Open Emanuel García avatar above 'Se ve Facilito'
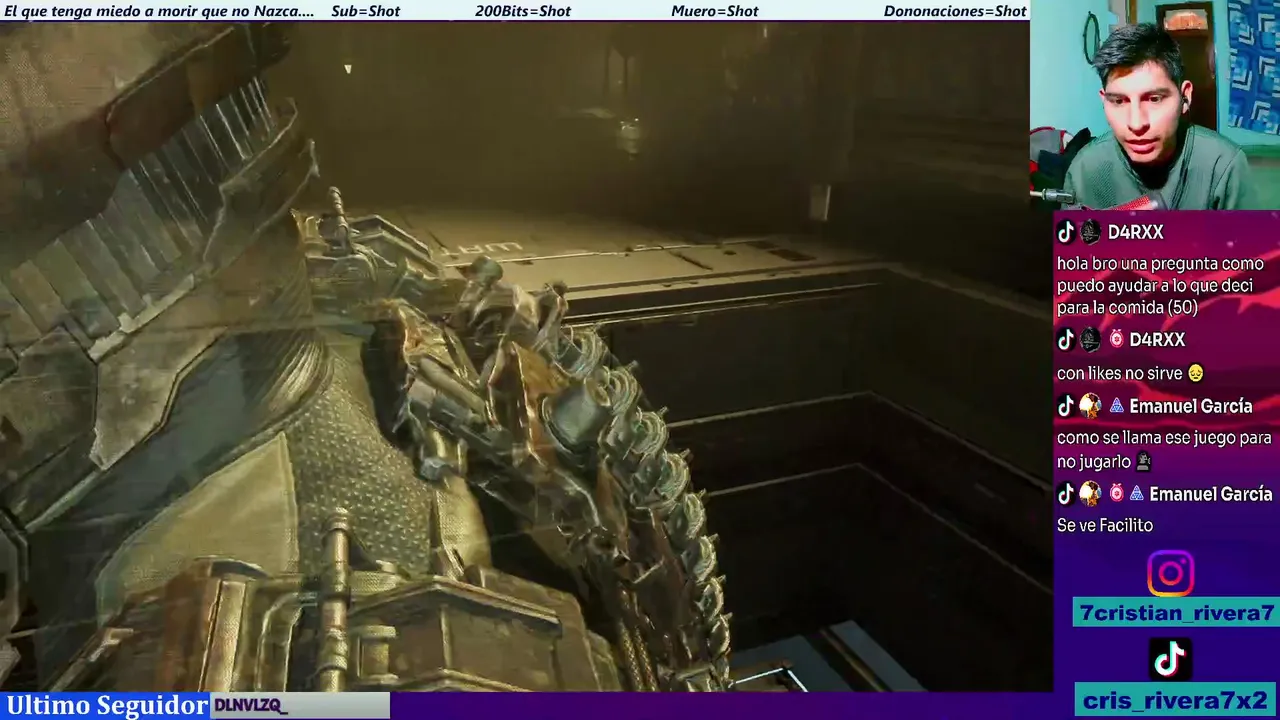Image resolution: width=1280 pixels, height=720 pixels. coord(1090,494)
